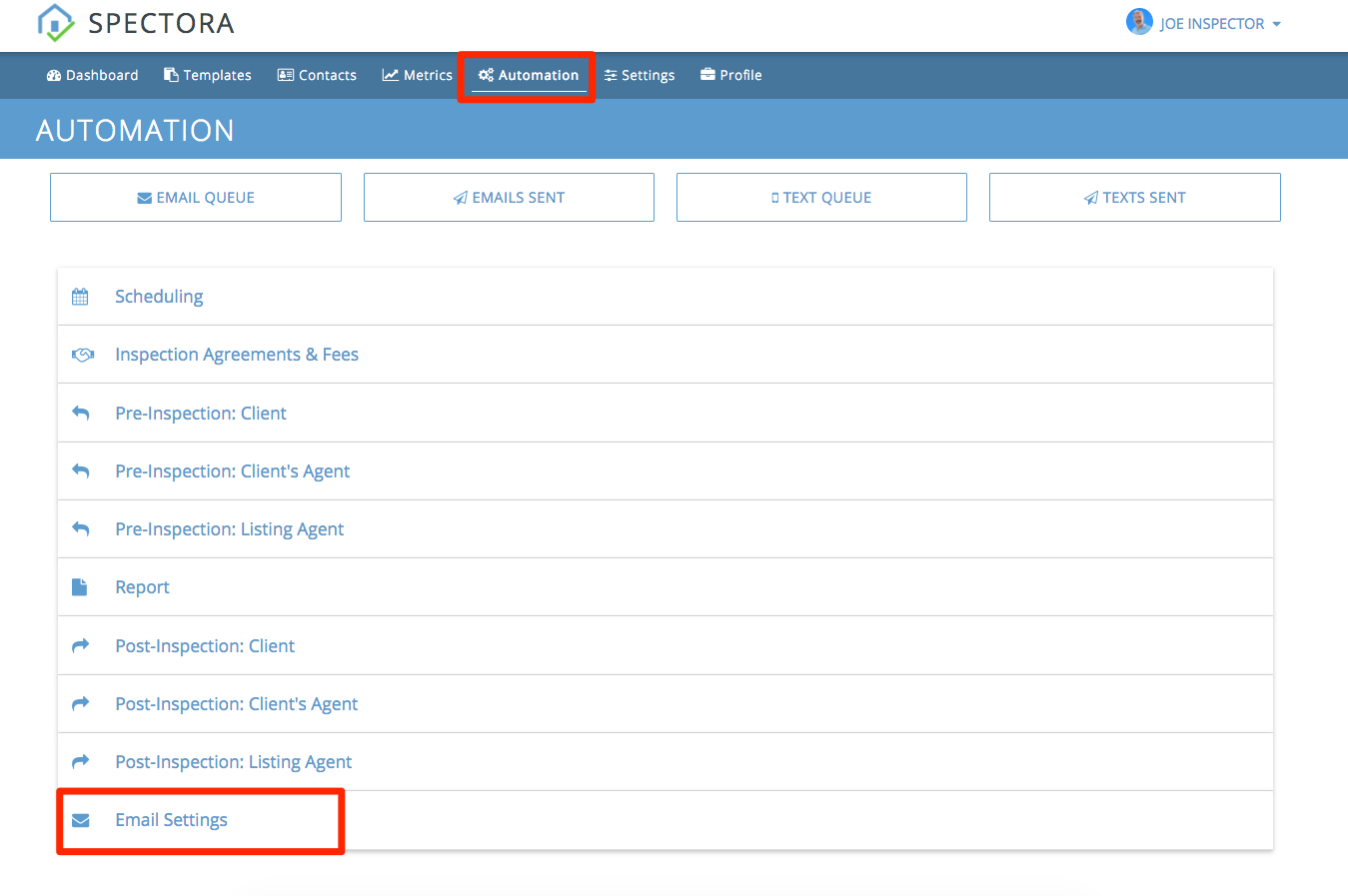This screenshot has height=896, width=1348.
Task: Click the calendar icon beside Scheduling
Action: (80, 297)
